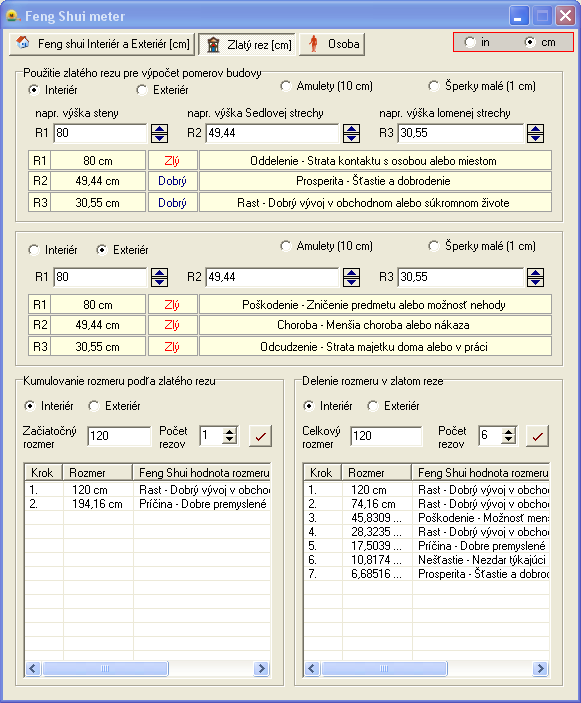Click the Rozmer column header in Kumulovanie table
581x703 pixels.
pyautogui.click(x=97, y=473)
